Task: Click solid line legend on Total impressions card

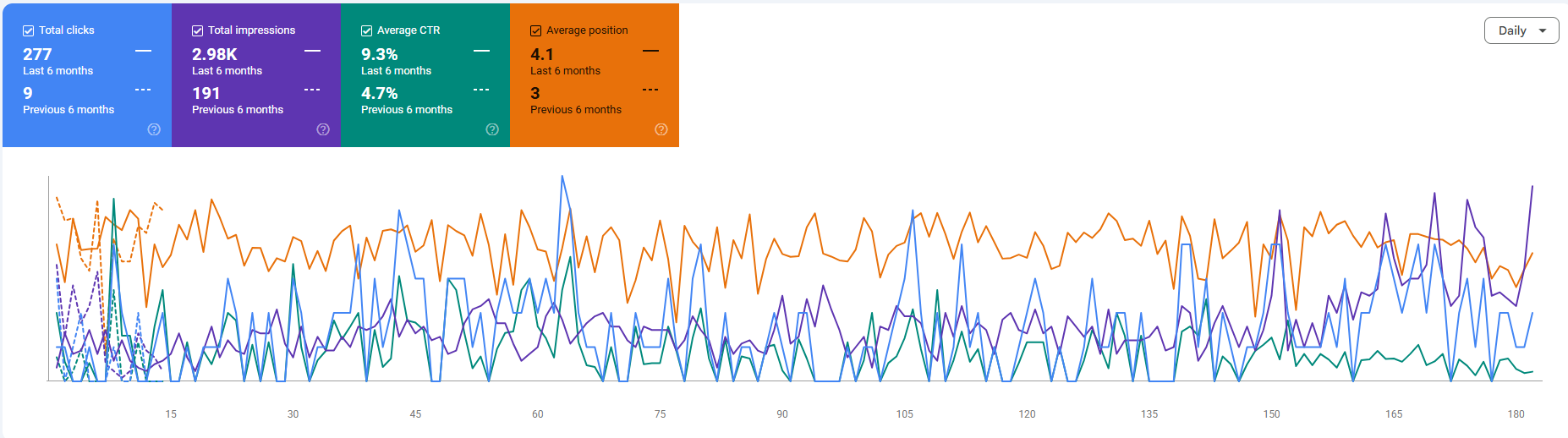Action: (x=312, y=51)
